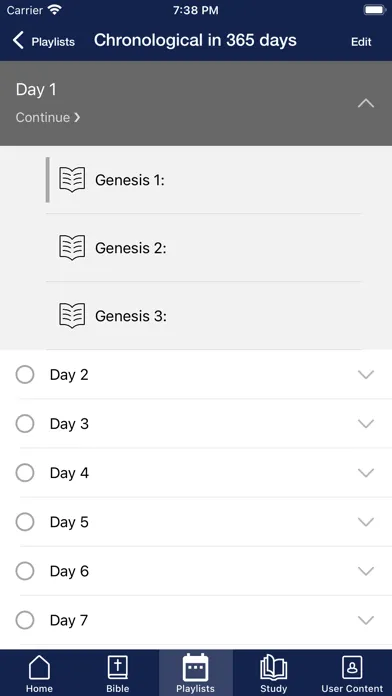
Task: Expand the Day 6 readings
Action: coord(366,571)
